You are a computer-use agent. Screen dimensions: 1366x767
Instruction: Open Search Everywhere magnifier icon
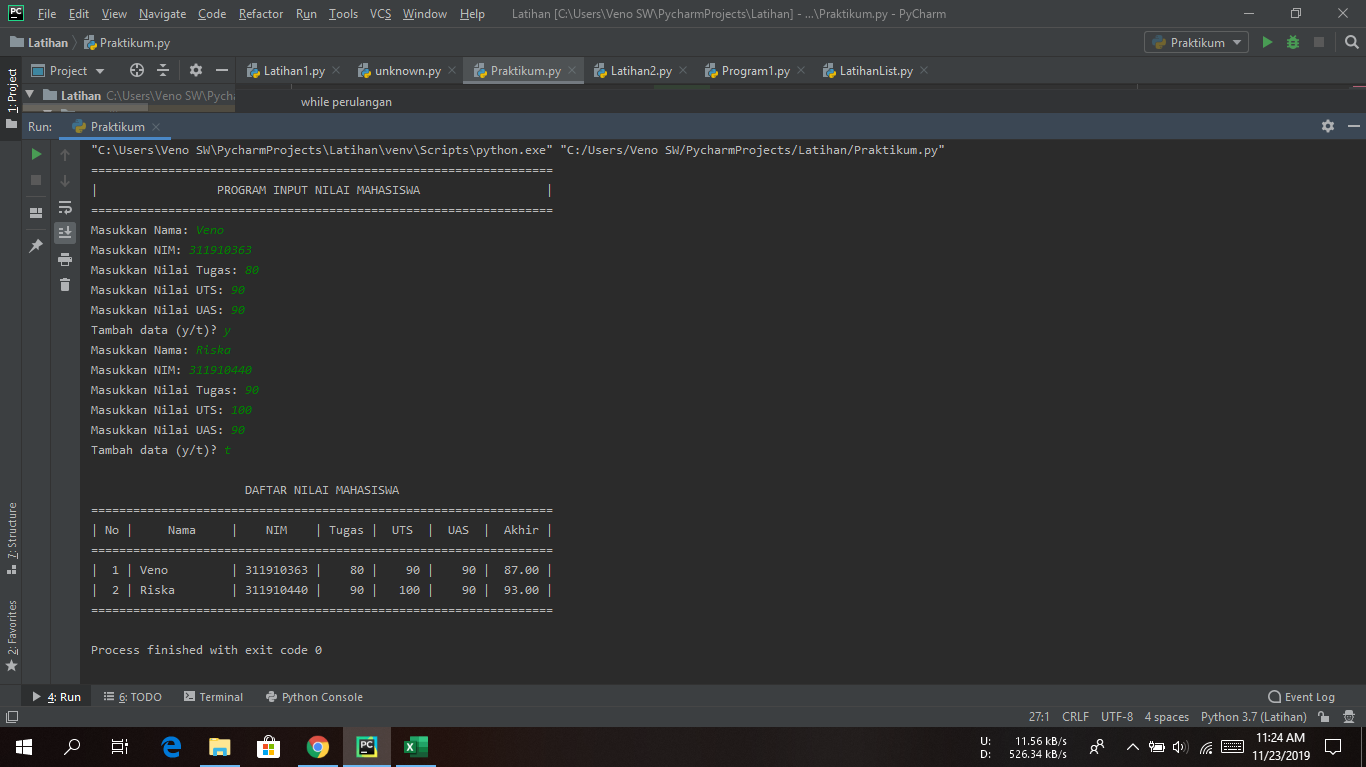click(x=1351, y=42)
